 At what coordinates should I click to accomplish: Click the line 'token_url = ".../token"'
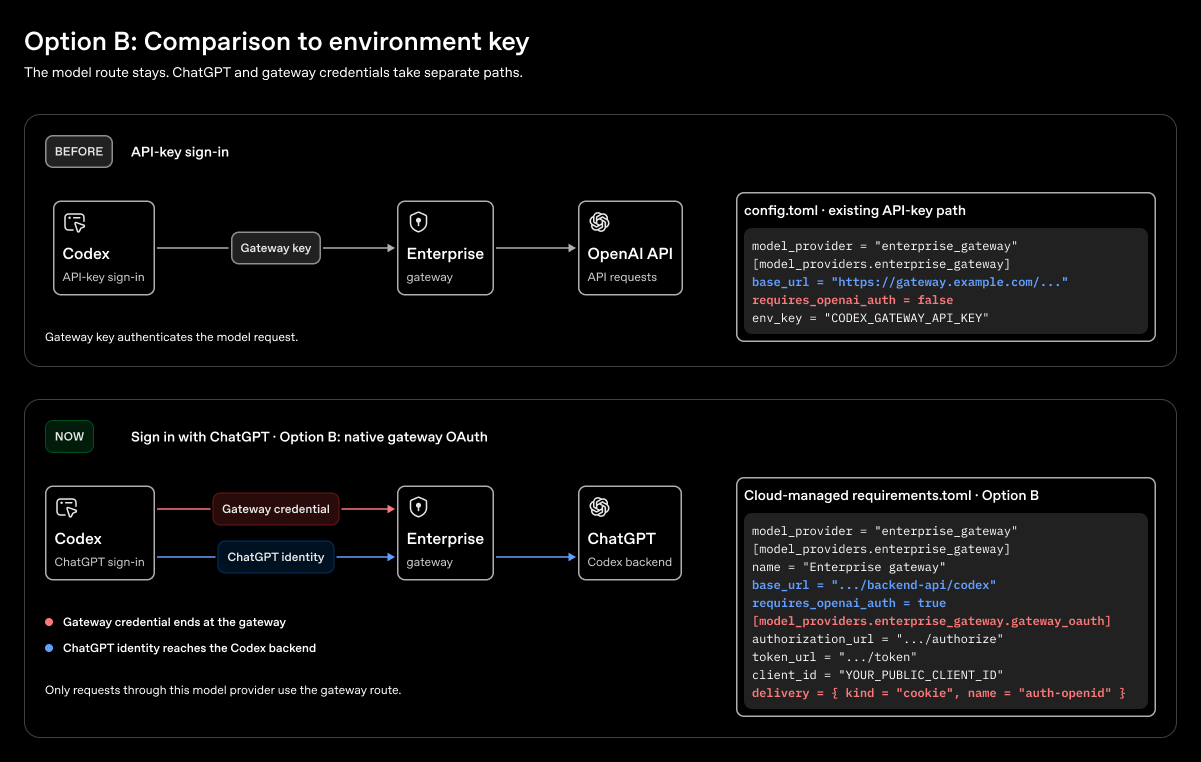click(x=834, y=657)
